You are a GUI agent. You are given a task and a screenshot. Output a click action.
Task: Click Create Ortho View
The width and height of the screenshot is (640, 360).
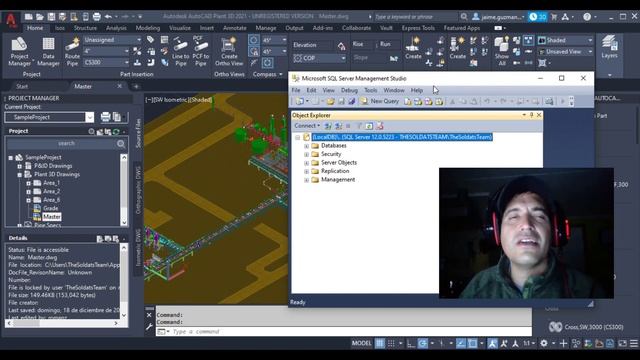coord(229,52)
